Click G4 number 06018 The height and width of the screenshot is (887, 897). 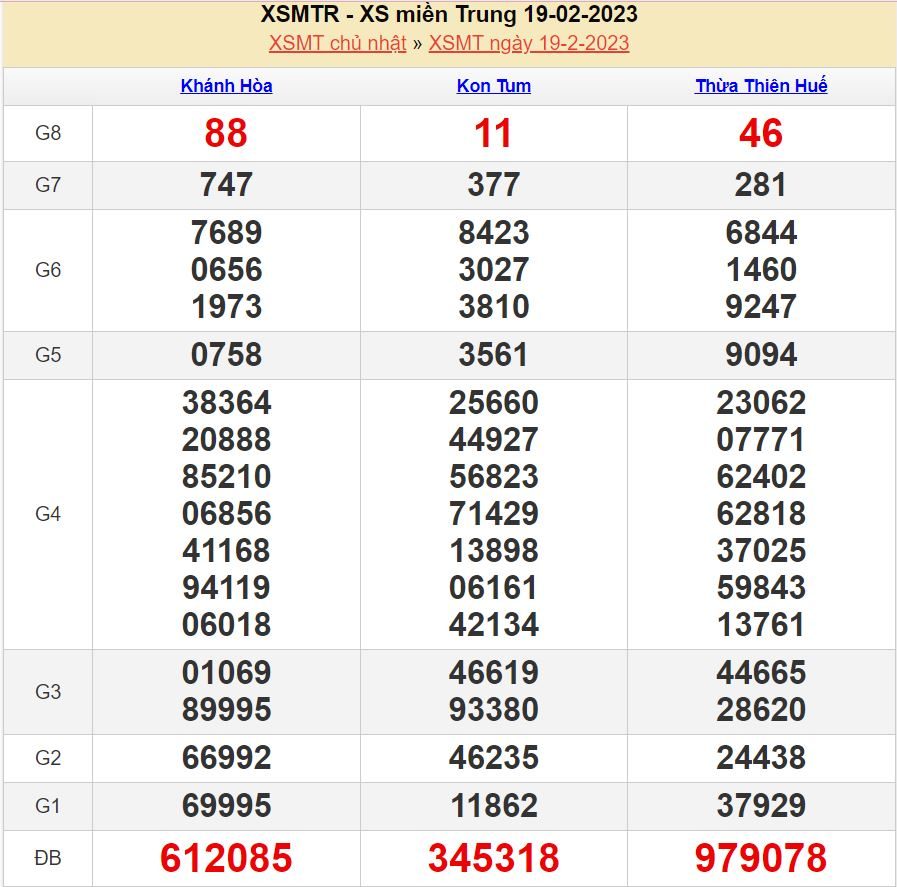[x=227, y=625]
